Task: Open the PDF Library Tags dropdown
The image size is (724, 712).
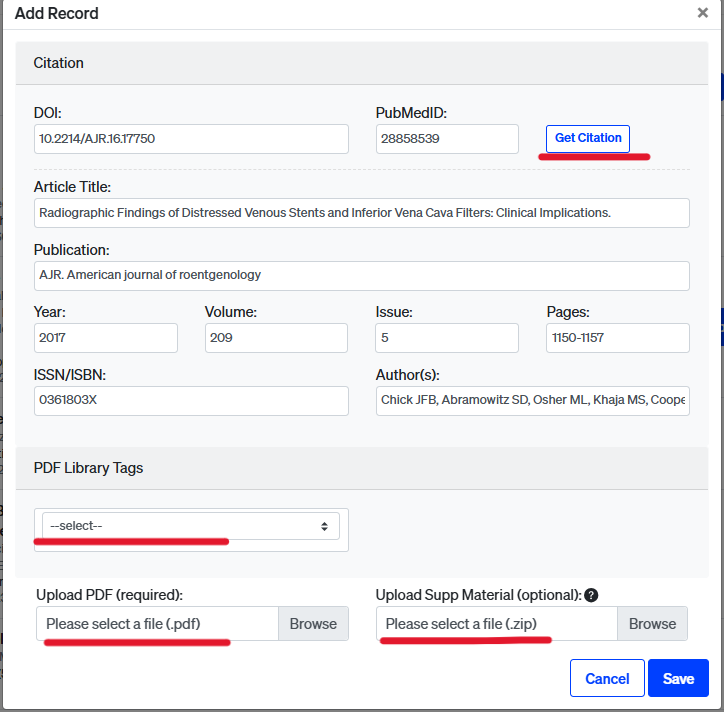Action: pos(190,526)
